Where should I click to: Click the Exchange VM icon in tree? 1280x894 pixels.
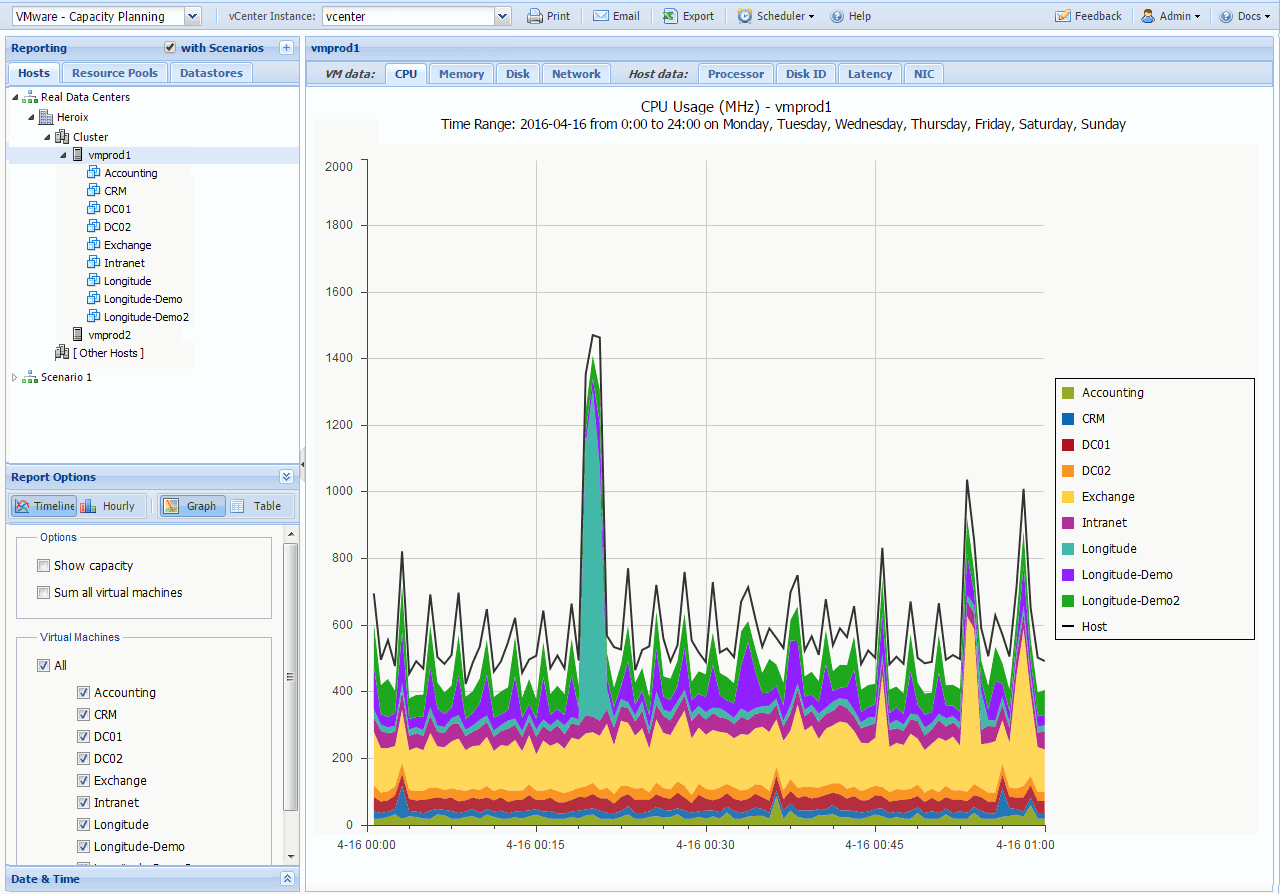[94, 245]
